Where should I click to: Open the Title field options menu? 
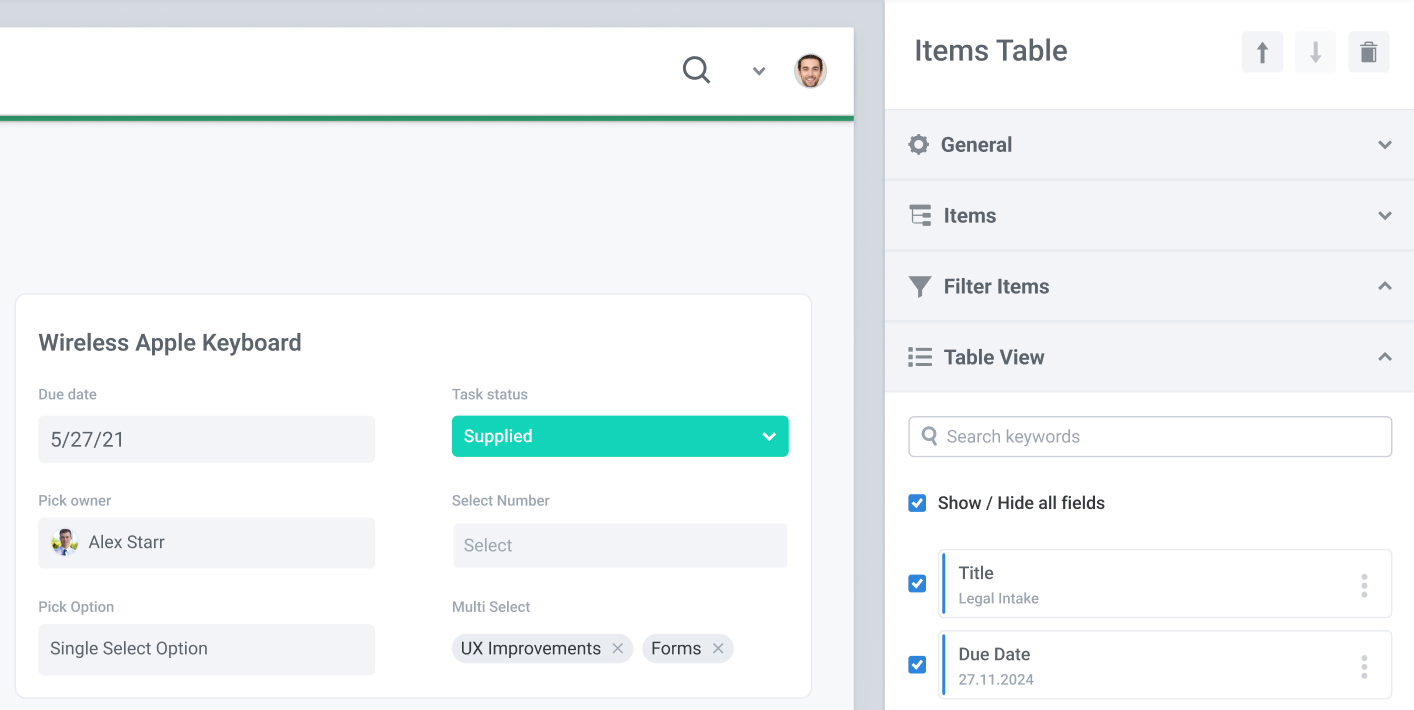click(1363, 583)
